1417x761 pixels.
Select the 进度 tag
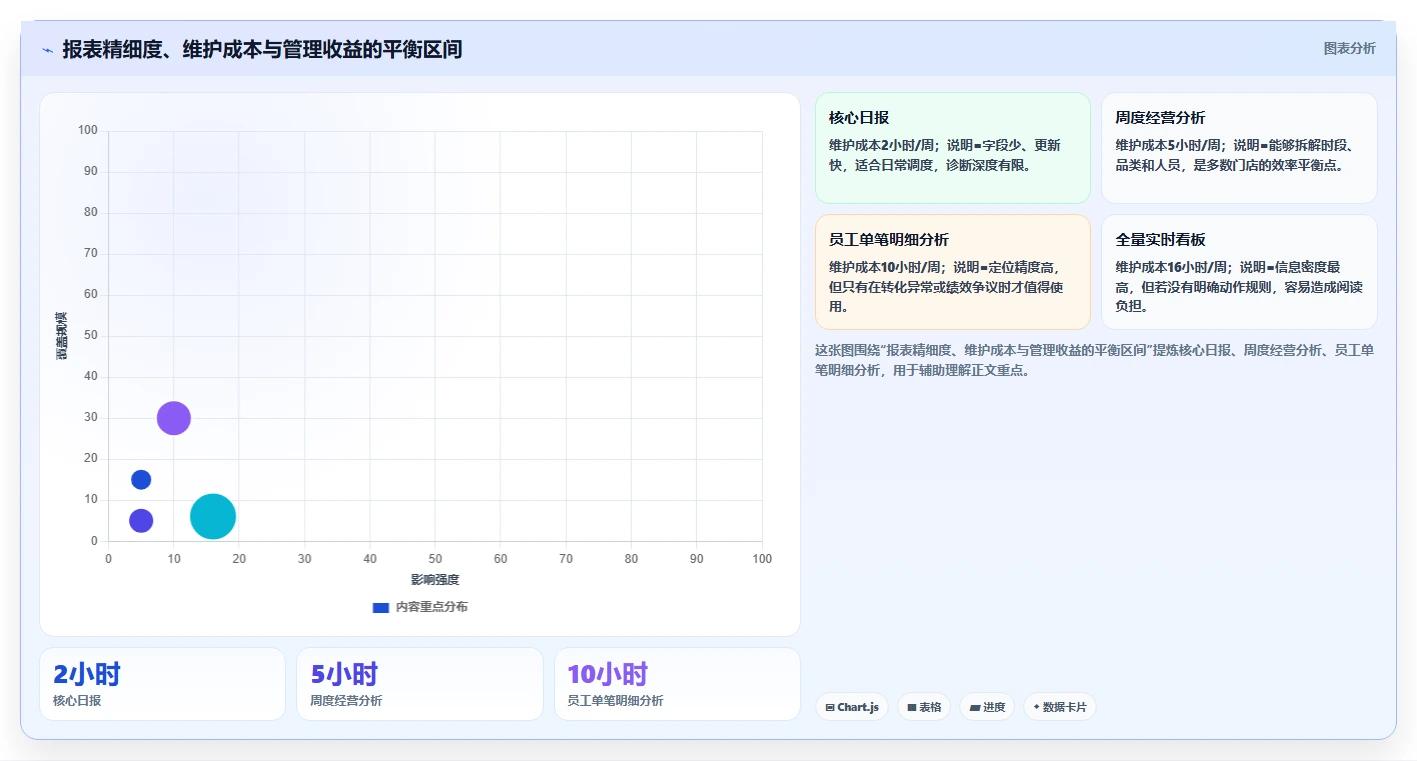point(987,707)
